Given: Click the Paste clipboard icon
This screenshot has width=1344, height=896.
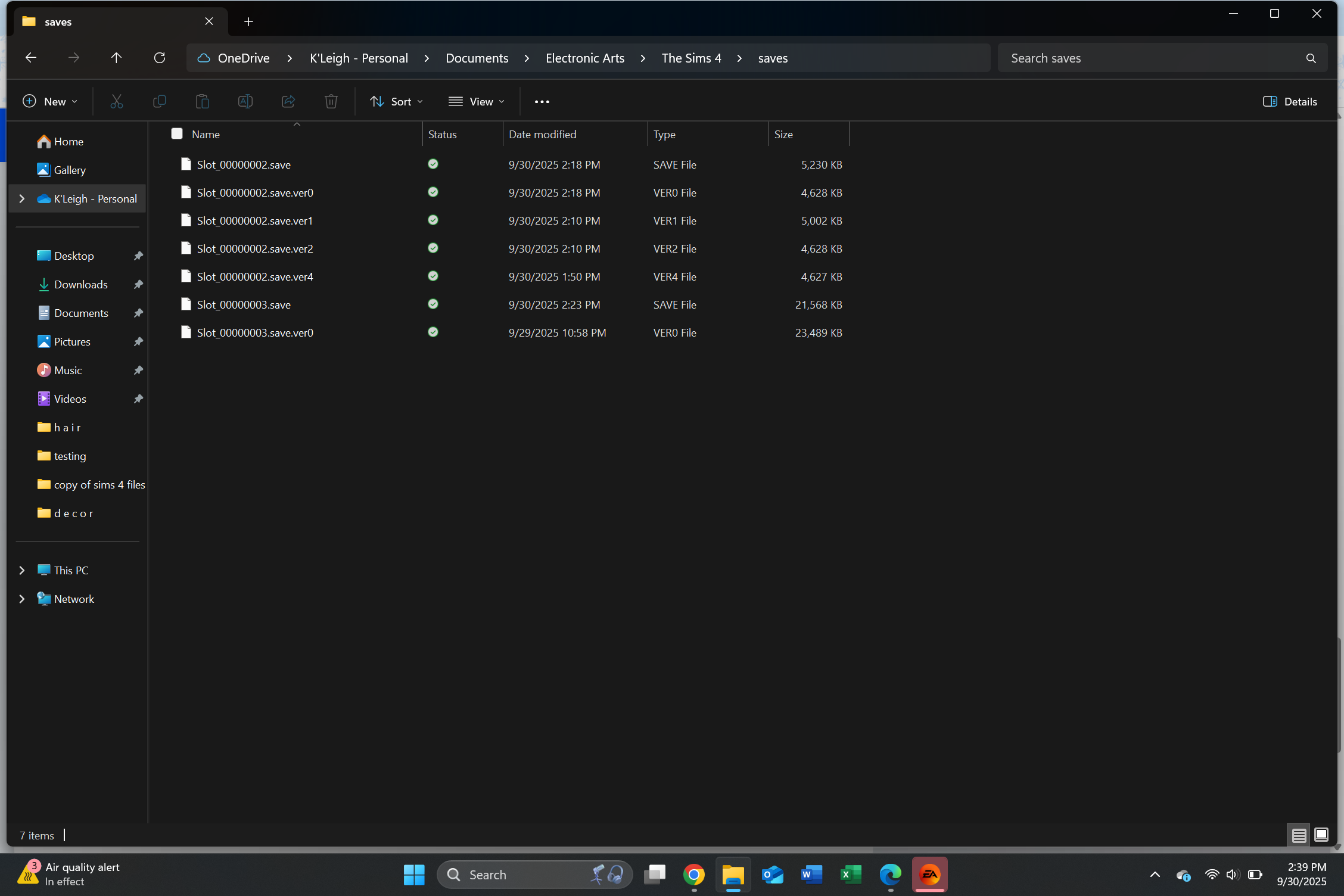Looking at the screenshot, I should 203,101.
